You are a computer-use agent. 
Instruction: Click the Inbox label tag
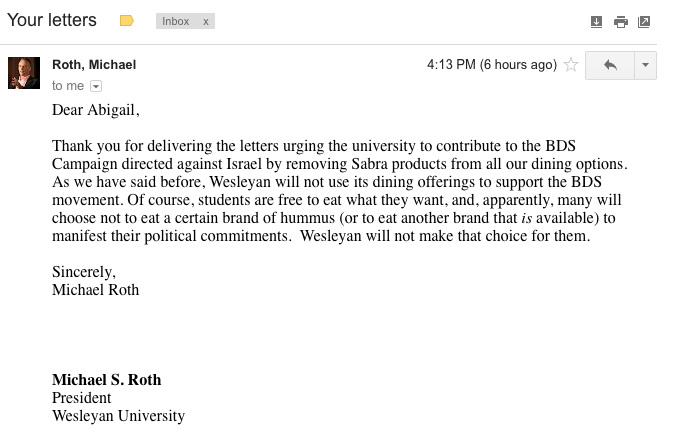pyautogui.click(x=176, y=21)
